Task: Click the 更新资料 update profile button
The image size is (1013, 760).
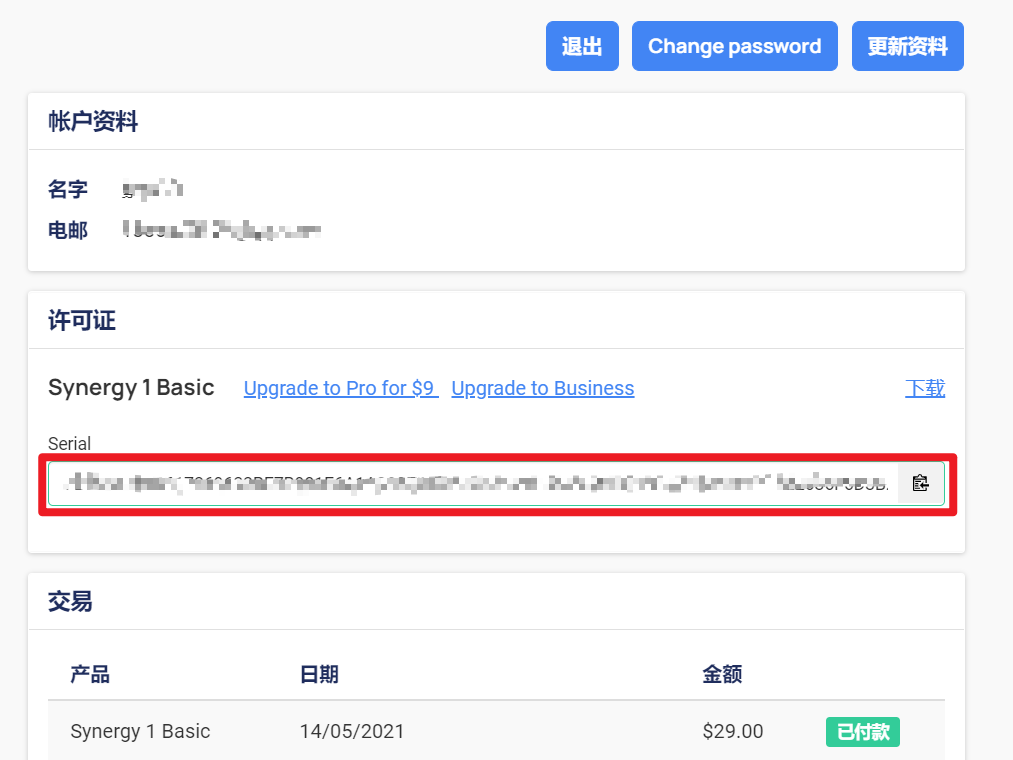Action: point(908,46)
